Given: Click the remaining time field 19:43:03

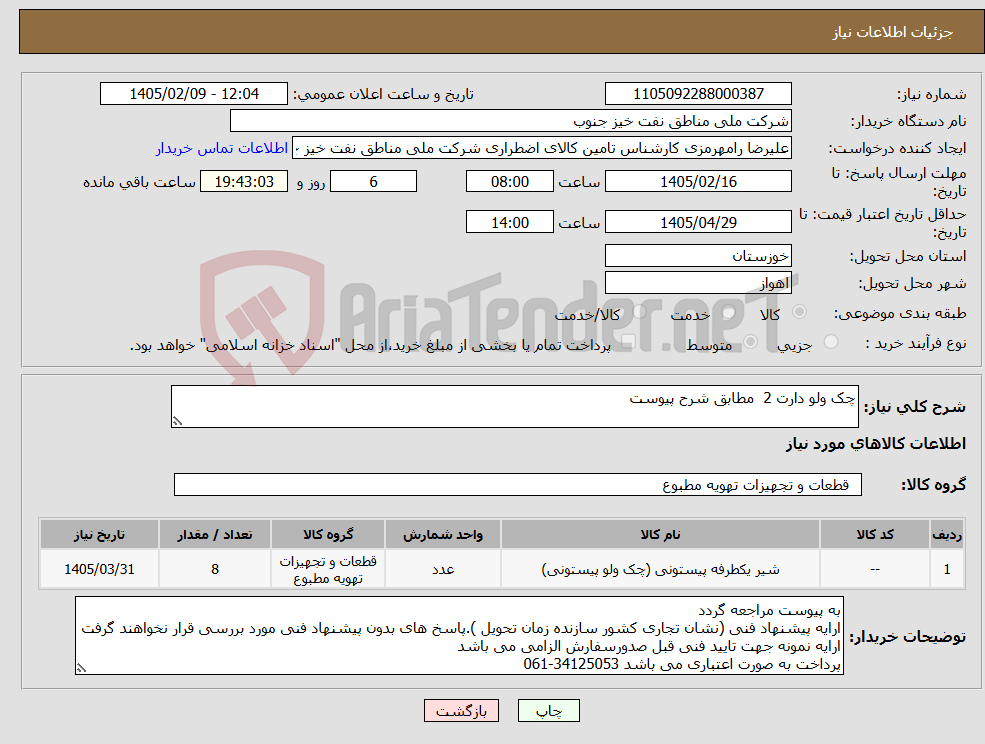Looking at the screenshot, I should [x=244, y=182].
